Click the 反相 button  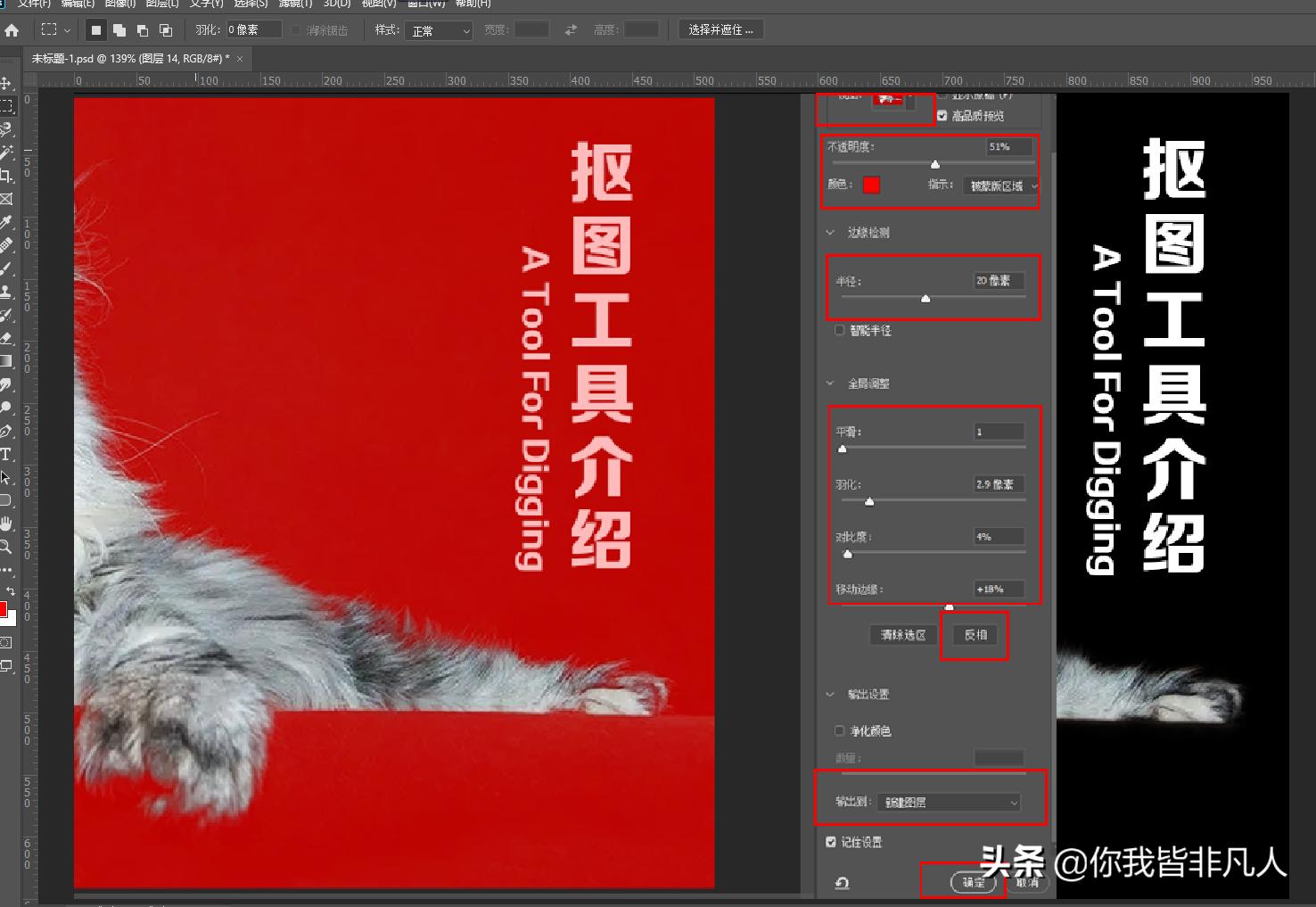pyautogui.click(x=974, y=634)
